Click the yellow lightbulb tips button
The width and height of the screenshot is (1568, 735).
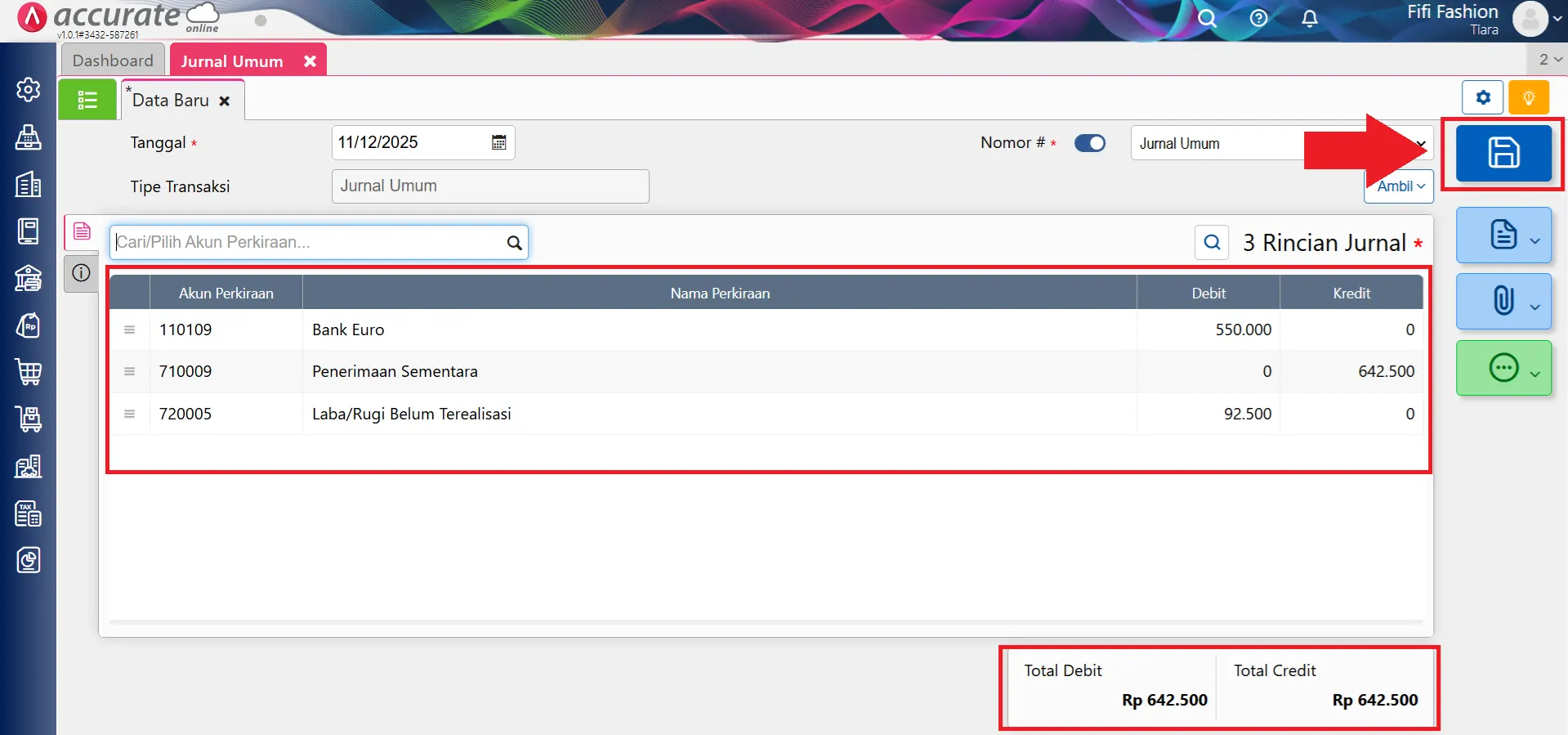1528,98
